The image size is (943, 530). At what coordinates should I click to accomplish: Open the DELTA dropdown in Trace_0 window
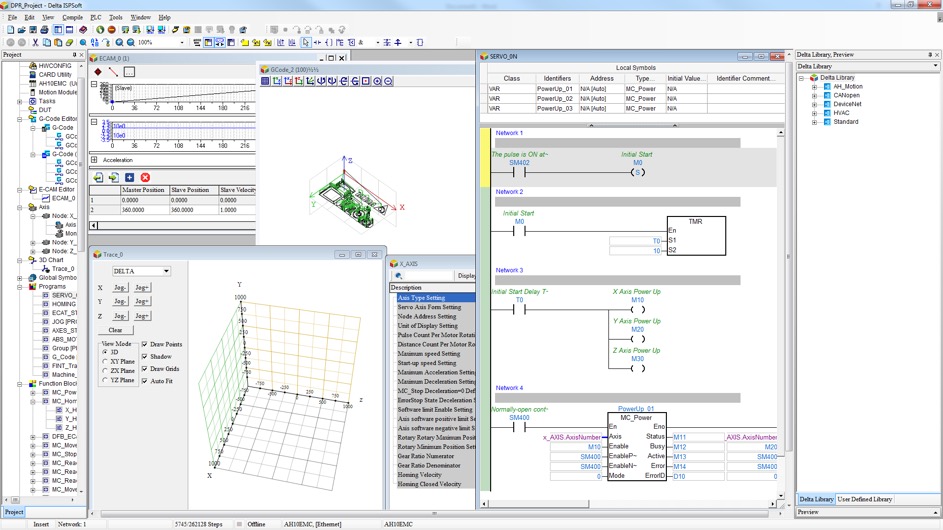166,271
